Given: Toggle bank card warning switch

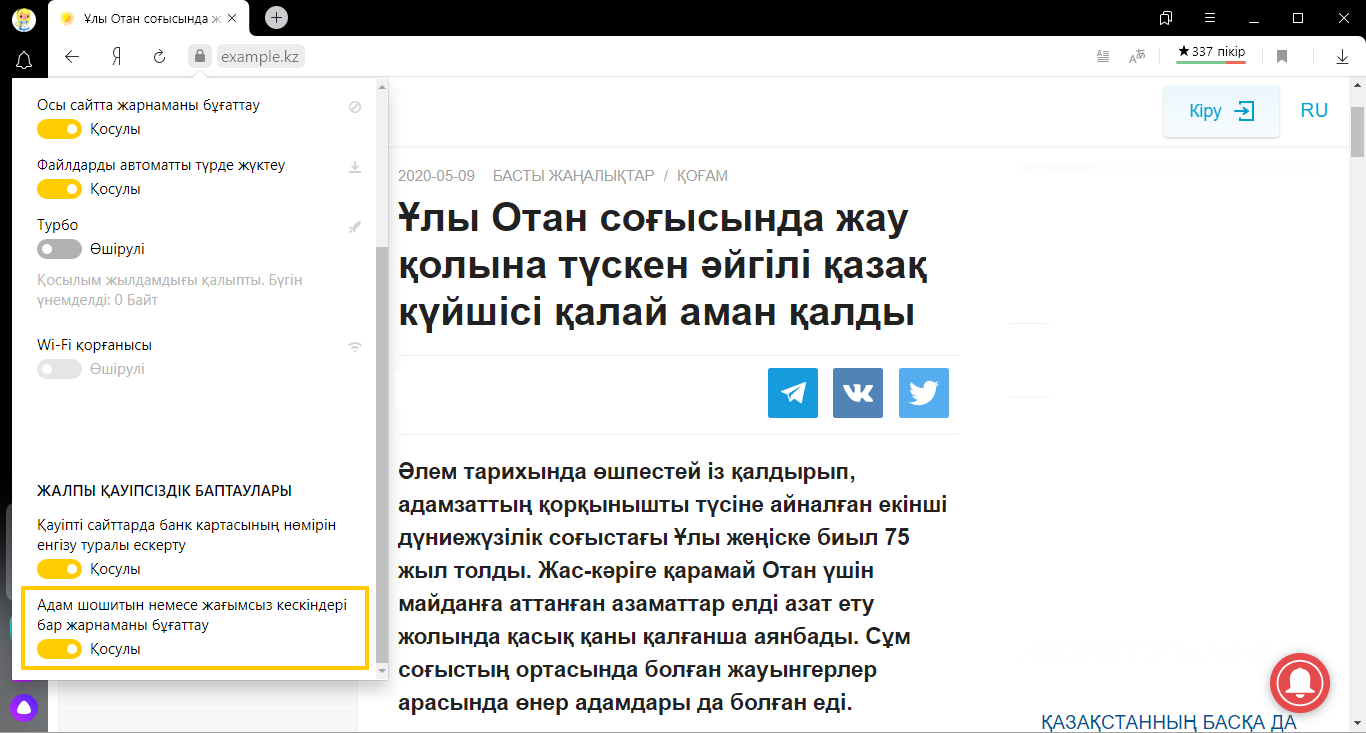Looking at the screenshot, I should [x=59, y=569].
